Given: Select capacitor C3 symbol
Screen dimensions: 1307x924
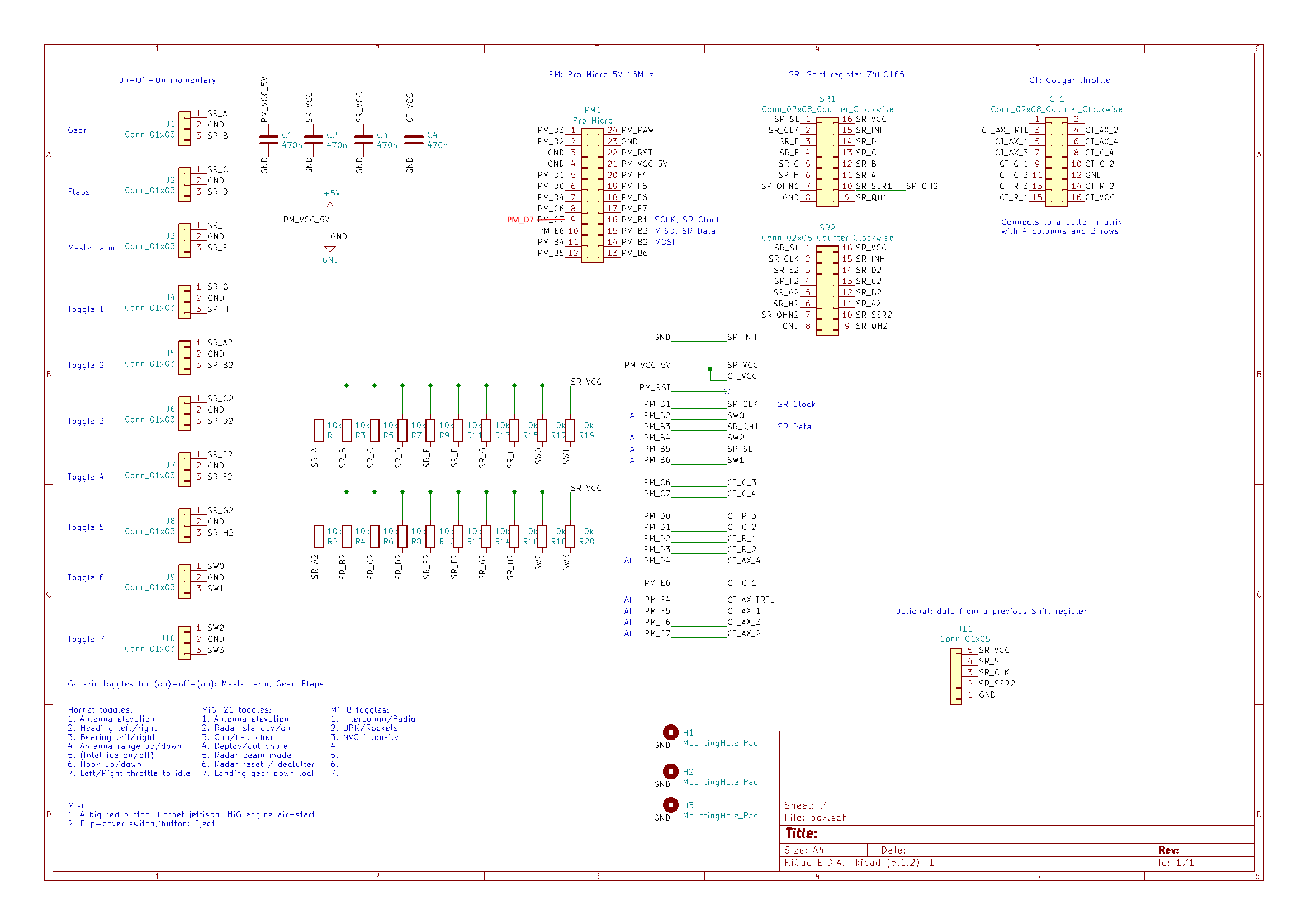Looking at the screenshot, I should [364, 140].
